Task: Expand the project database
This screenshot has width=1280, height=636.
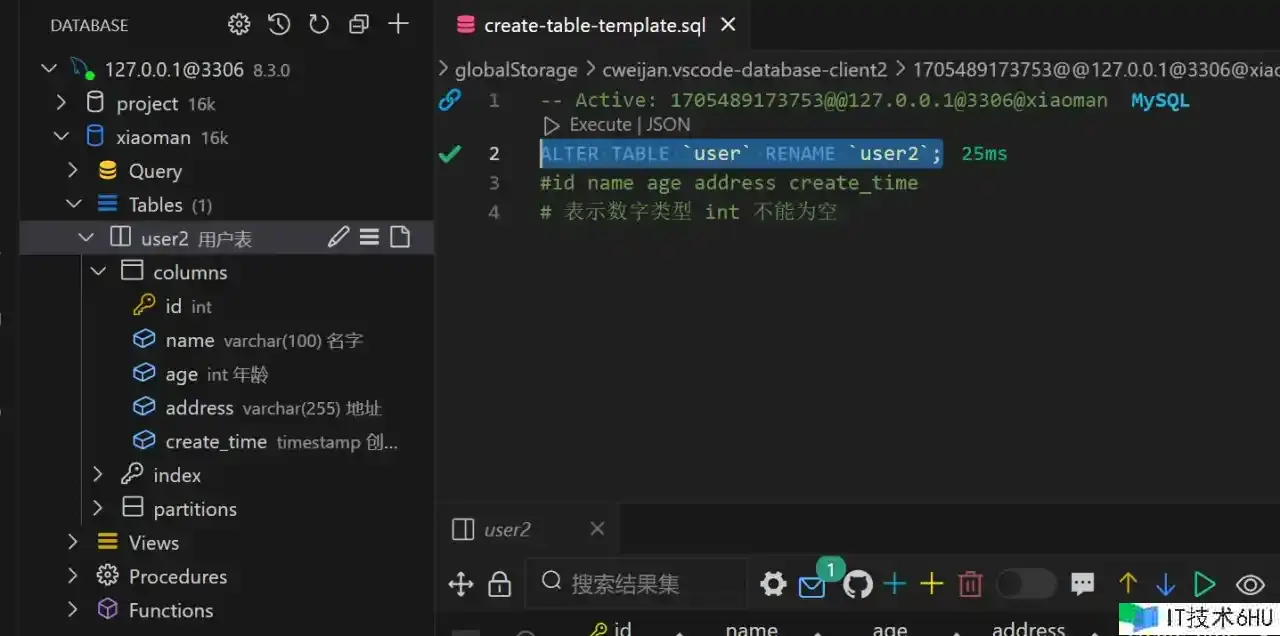Action: (61, 103)
